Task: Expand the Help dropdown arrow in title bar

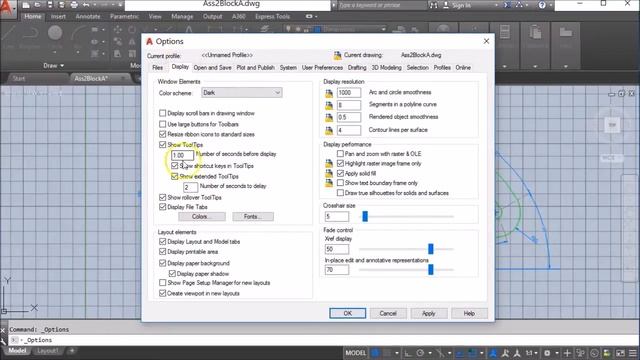Action: pyautogui.click(x=550, y=5)
